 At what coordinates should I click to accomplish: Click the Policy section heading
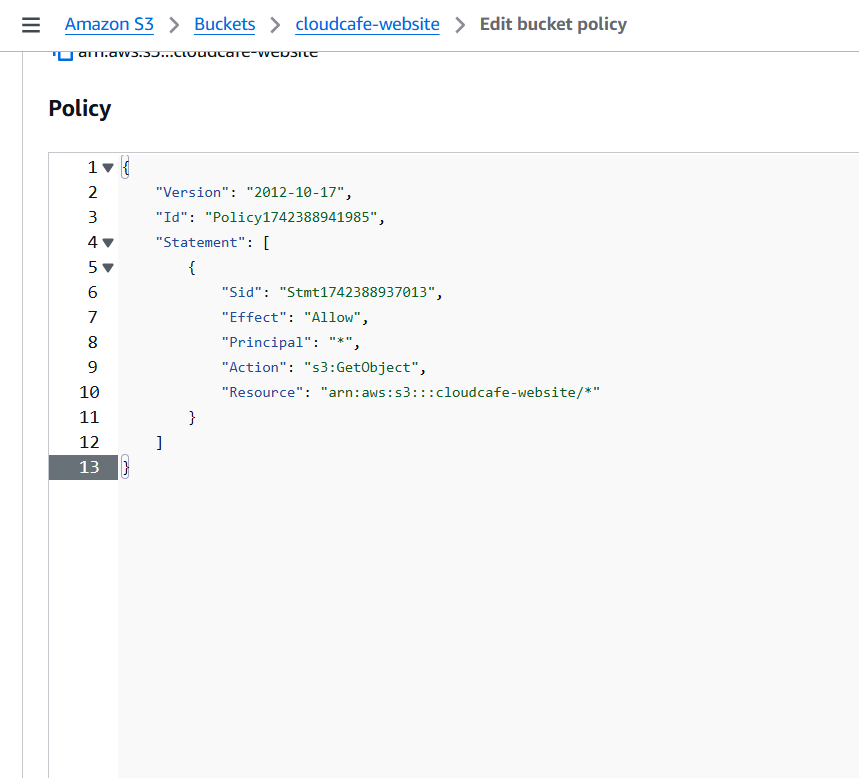click(x=80, y=108)
